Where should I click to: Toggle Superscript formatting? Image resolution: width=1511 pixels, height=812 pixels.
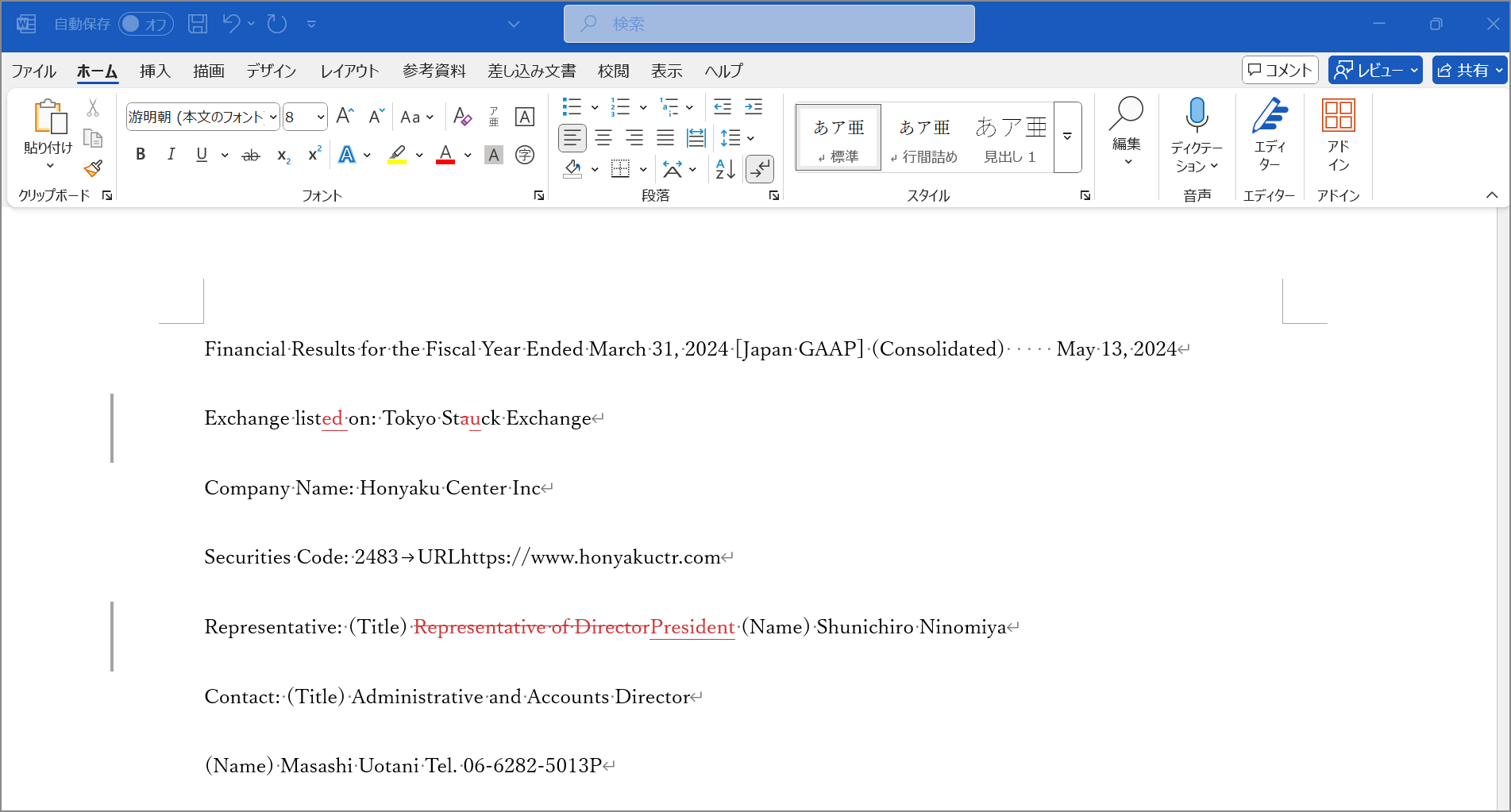point(314,155)
